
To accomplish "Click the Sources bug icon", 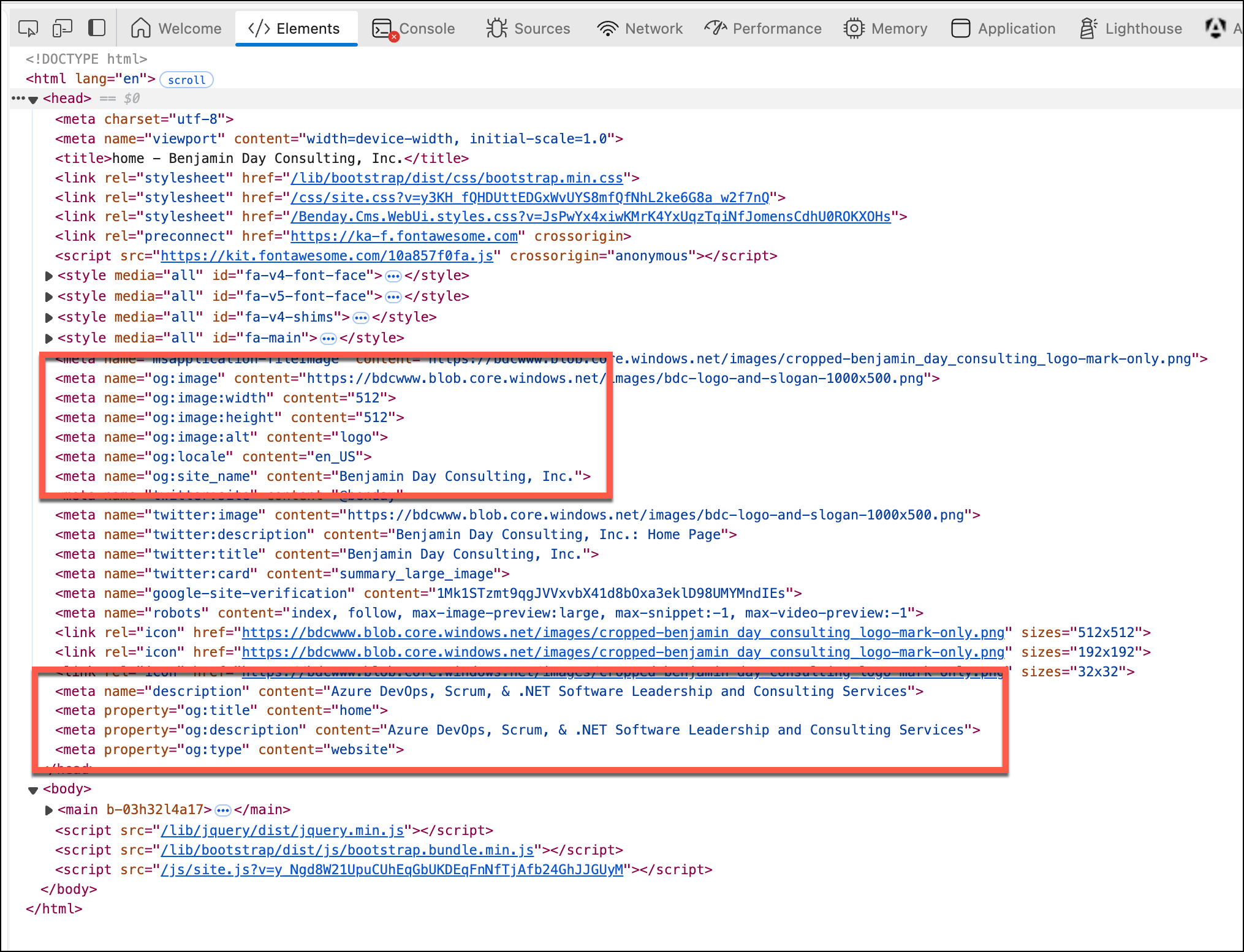I will click(497, 28).
